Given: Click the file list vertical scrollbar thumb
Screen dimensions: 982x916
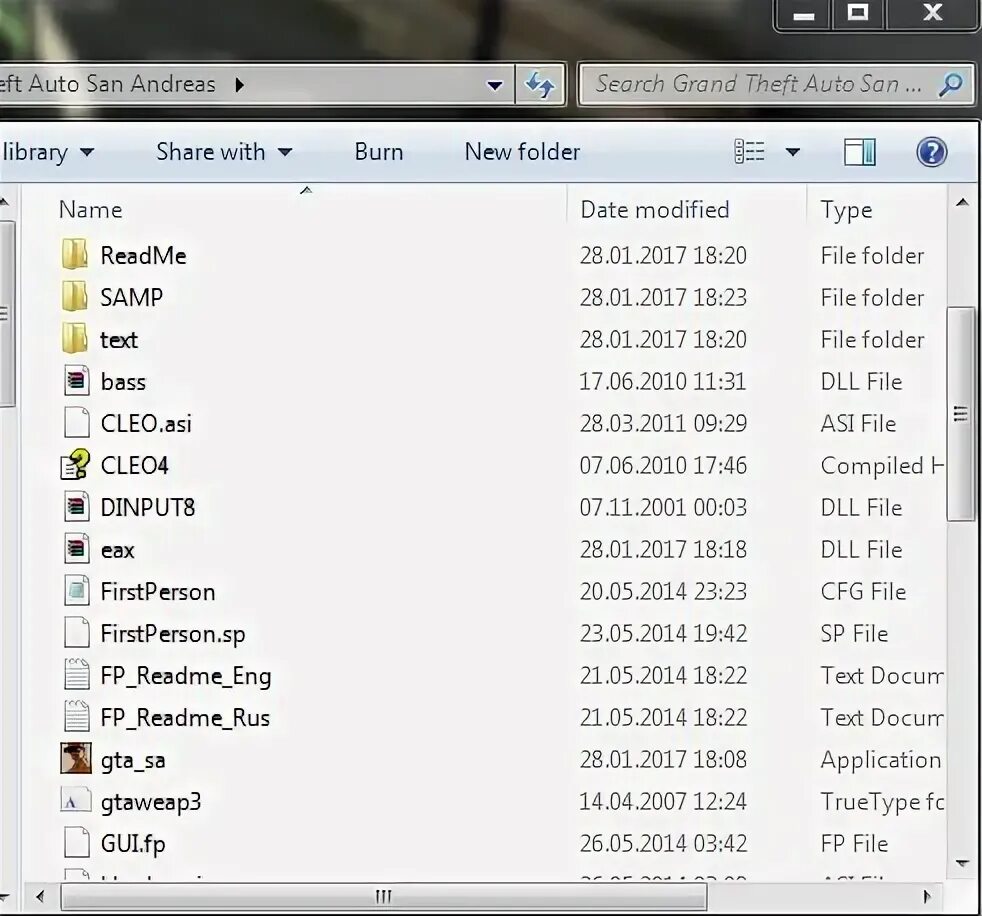Looking at the screenshot, I should [x=961, y=413].
